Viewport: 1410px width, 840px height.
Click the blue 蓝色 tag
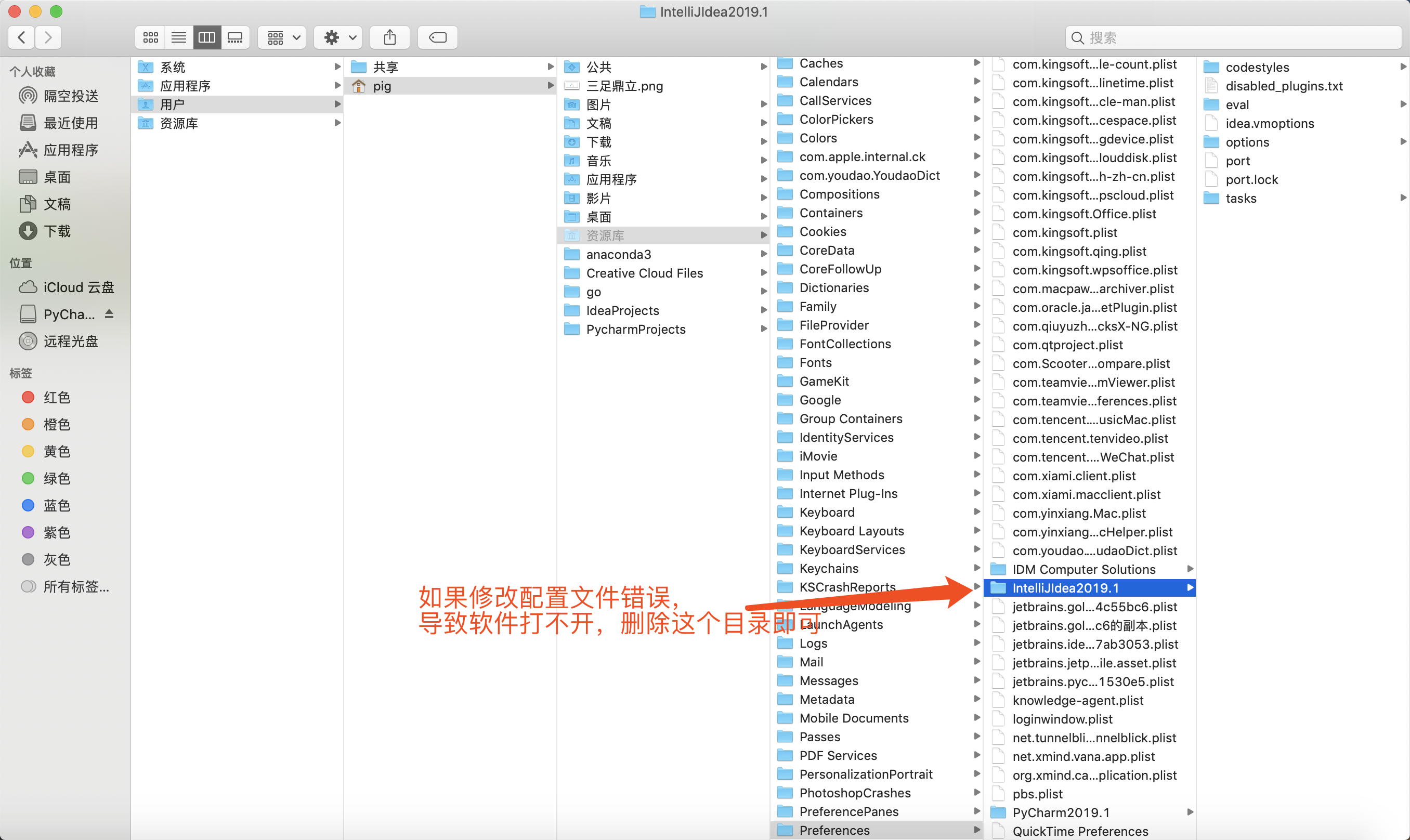57,505
